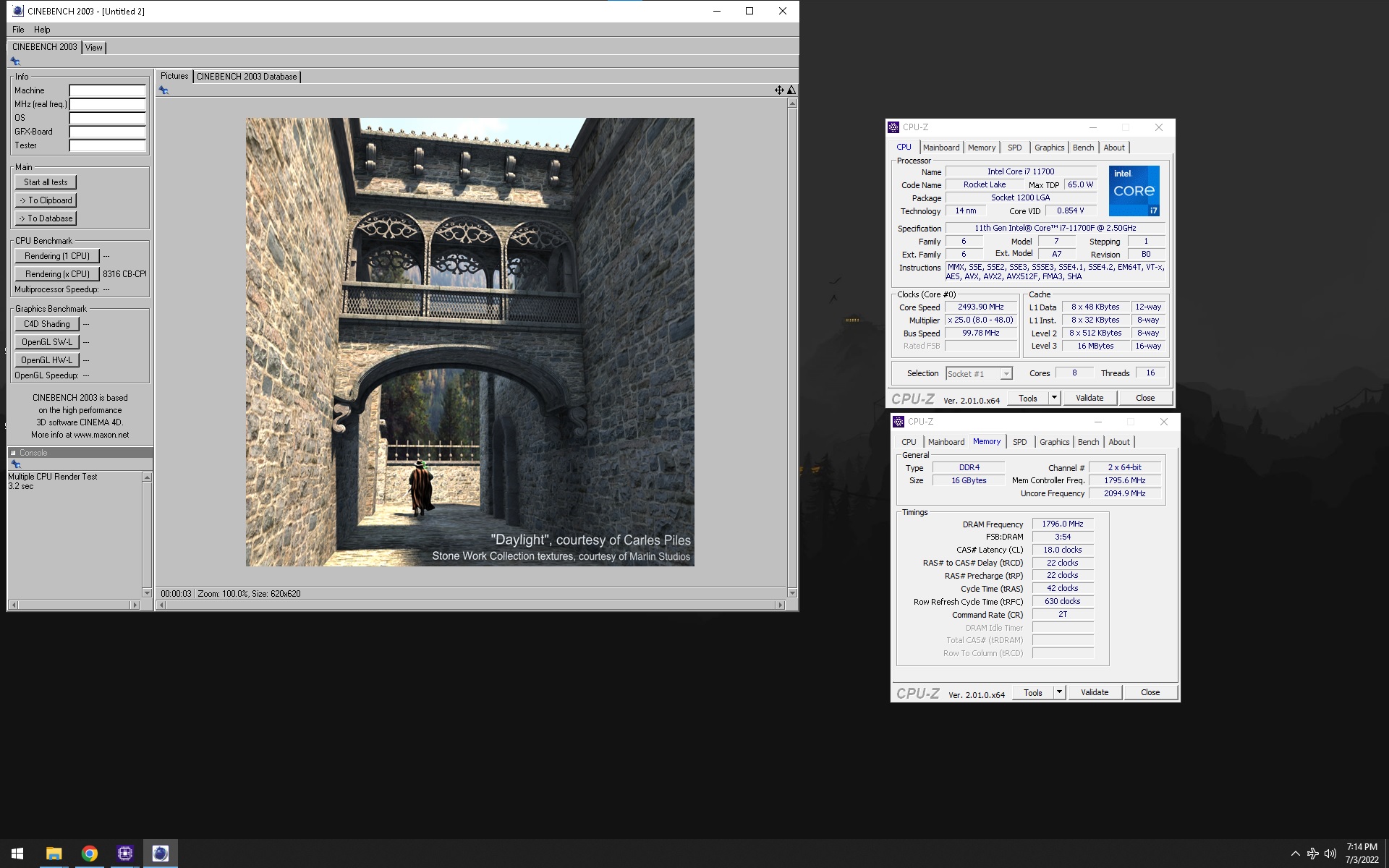Click Validate in upper CPU-Z window

1089,398
